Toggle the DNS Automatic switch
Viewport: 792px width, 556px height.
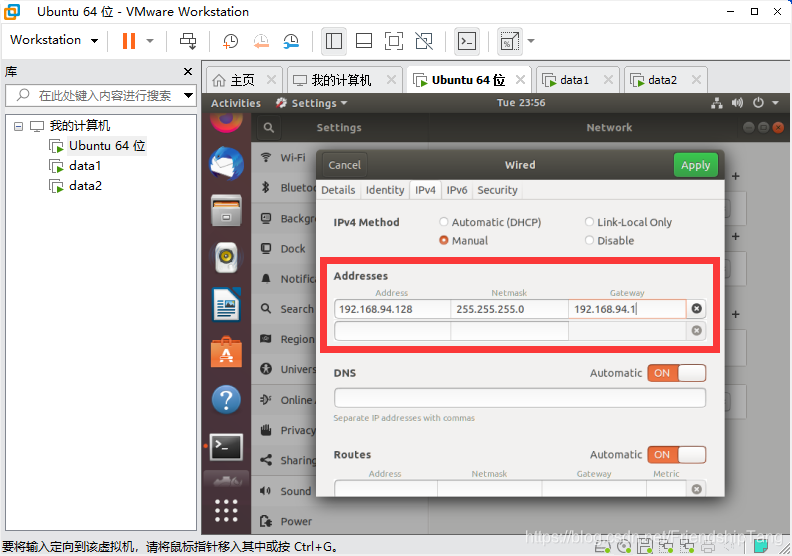676,373
